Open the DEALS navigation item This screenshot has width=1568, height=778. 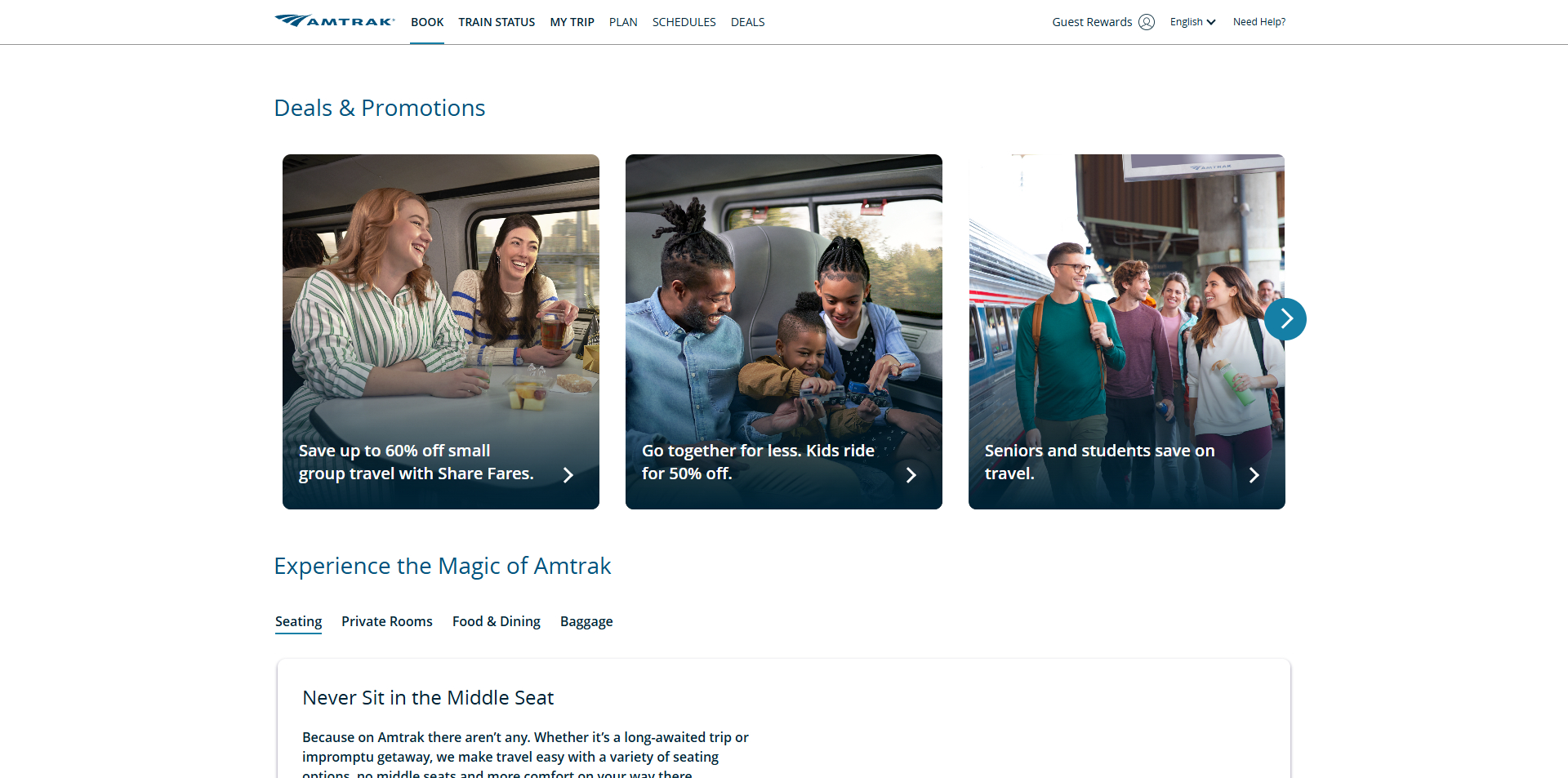coord(747,22)
